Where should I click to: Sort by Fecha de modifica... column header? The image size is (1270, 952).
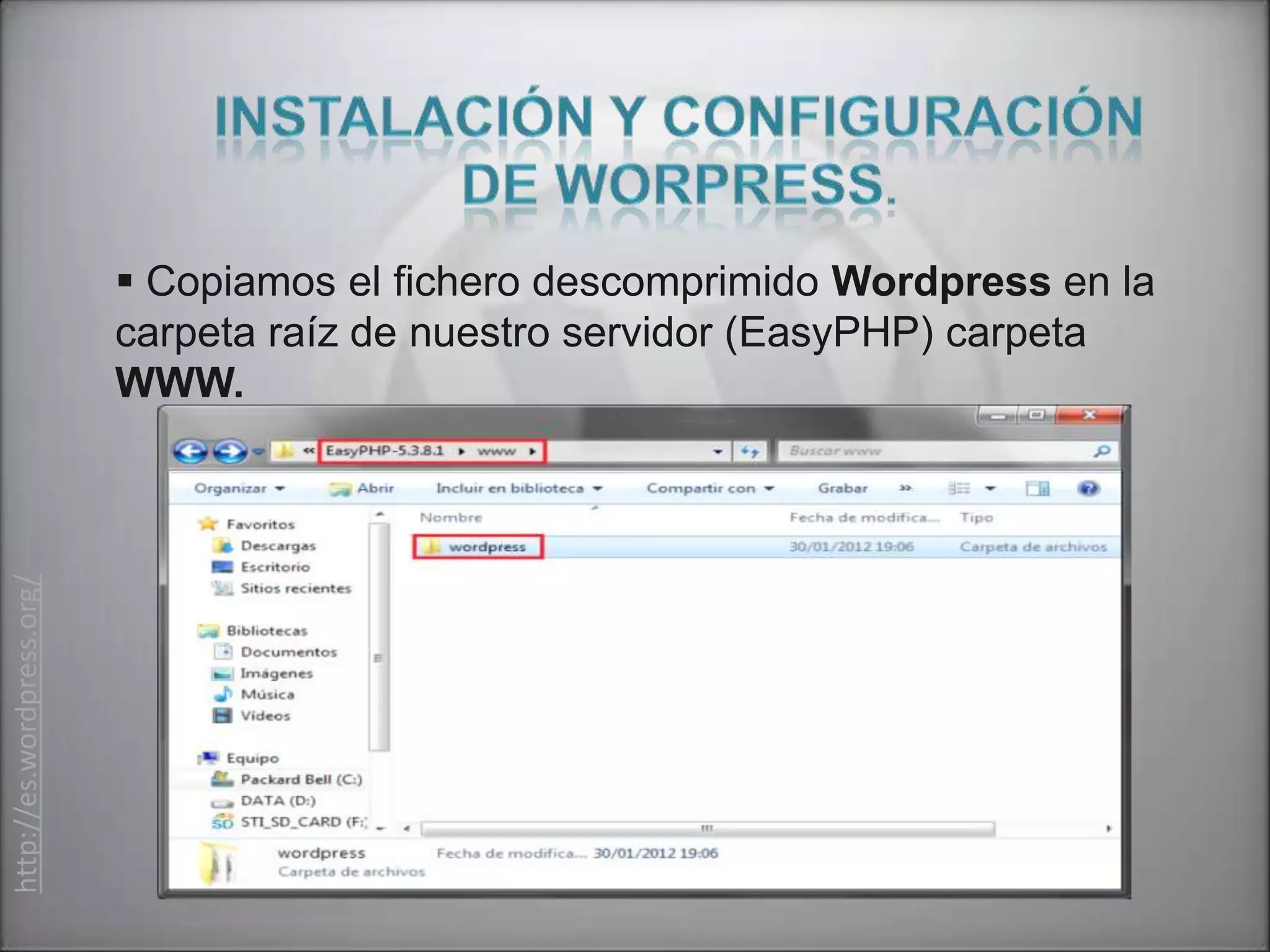tap(864, 518)
